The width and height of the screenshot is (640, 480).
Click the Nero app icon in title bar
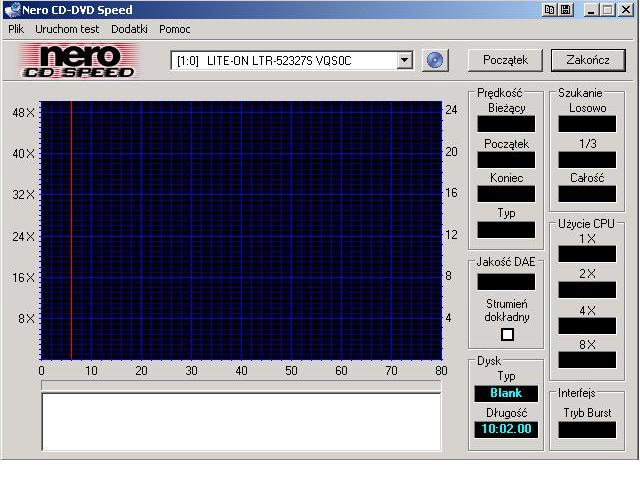pos(12,10)
